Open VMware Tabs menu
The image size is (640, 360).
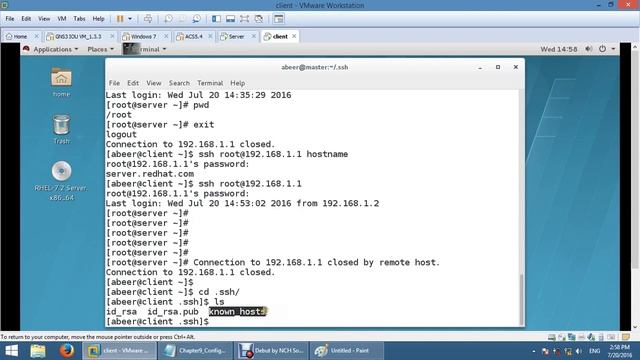(x=79, y=19)
